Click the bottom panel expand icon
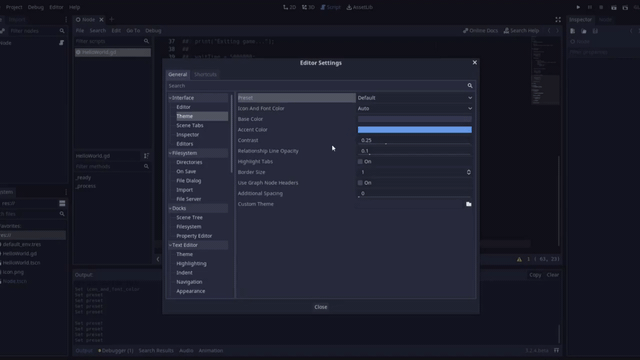The width and height of the screenshot is (640, 360). pyautogui.click(x=556, y=351)
